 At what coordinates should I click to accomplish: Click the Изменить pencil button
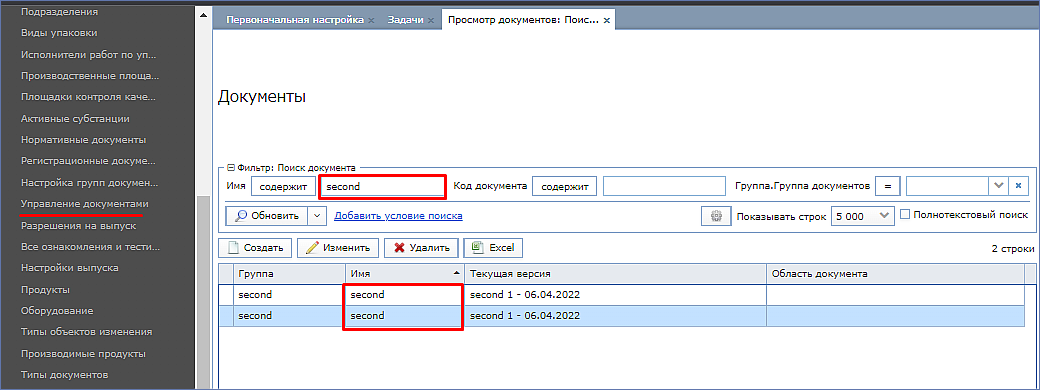[x=338, y=247]
